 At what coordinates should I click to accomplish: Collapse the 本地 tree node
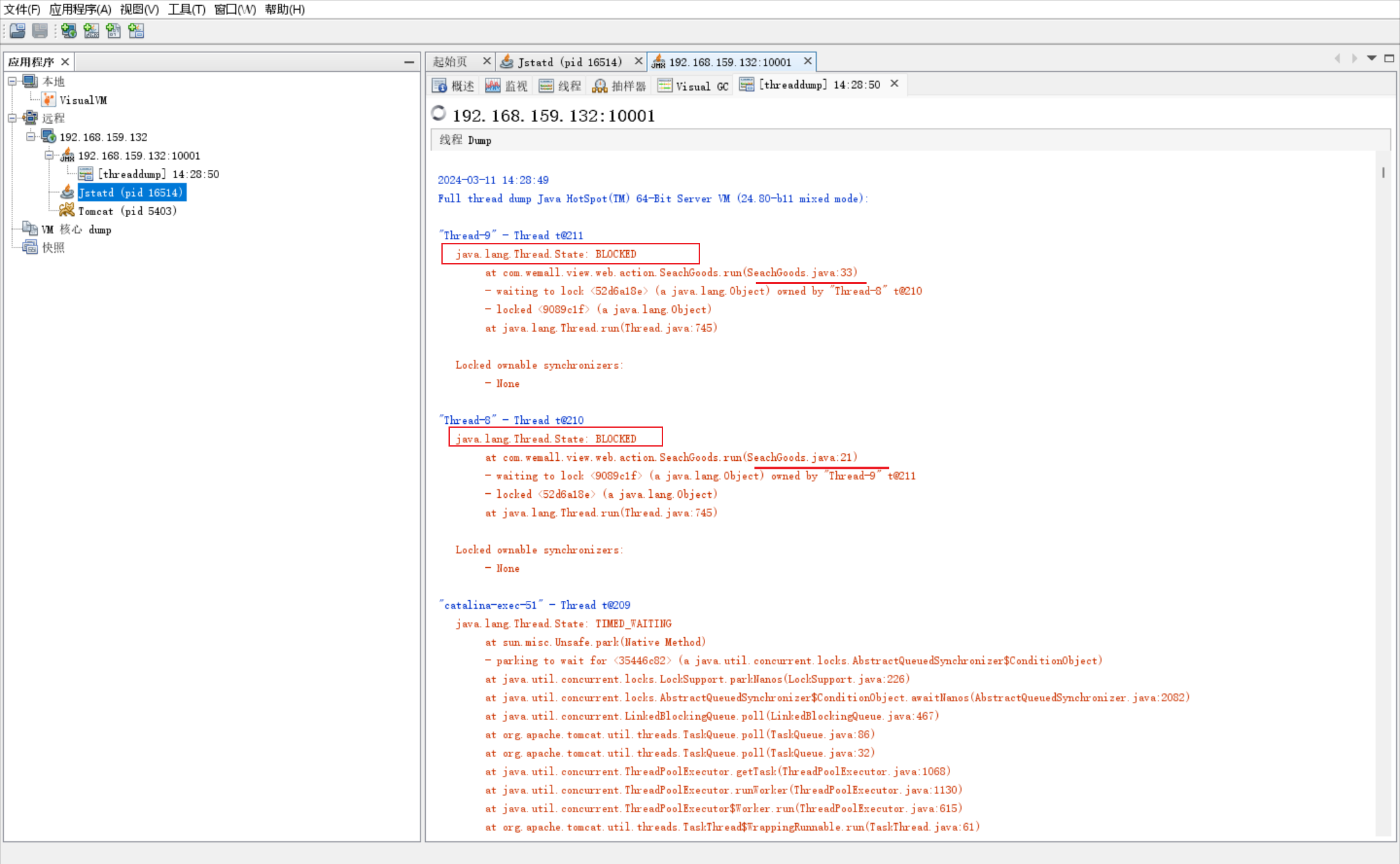coord(12,81)
